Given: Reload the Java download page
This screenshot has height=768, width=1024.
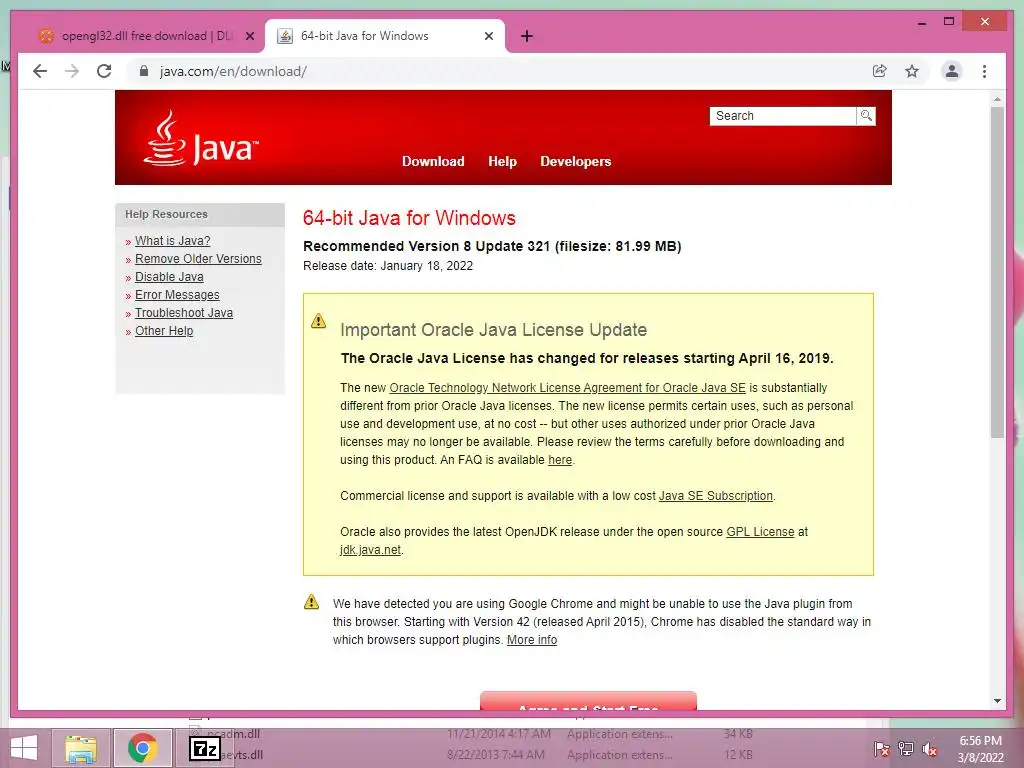Looking at the screenshot, I should coord(104,71).
